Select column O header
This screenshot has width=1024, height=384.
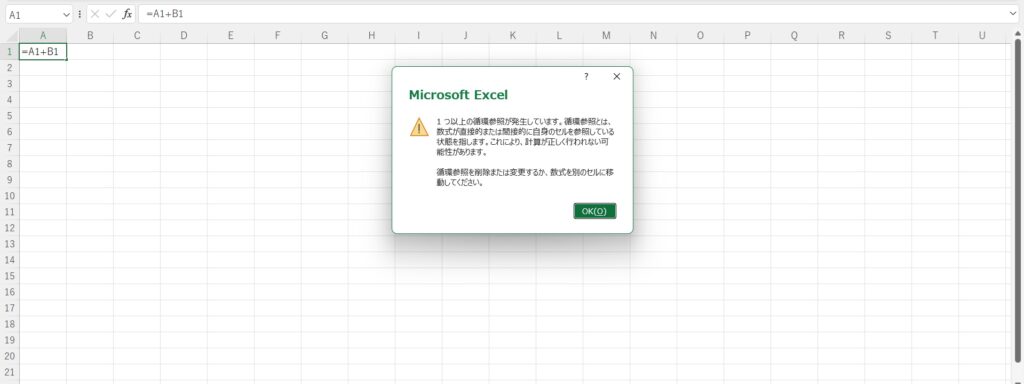pyautogui.click(x=700, y=36)
